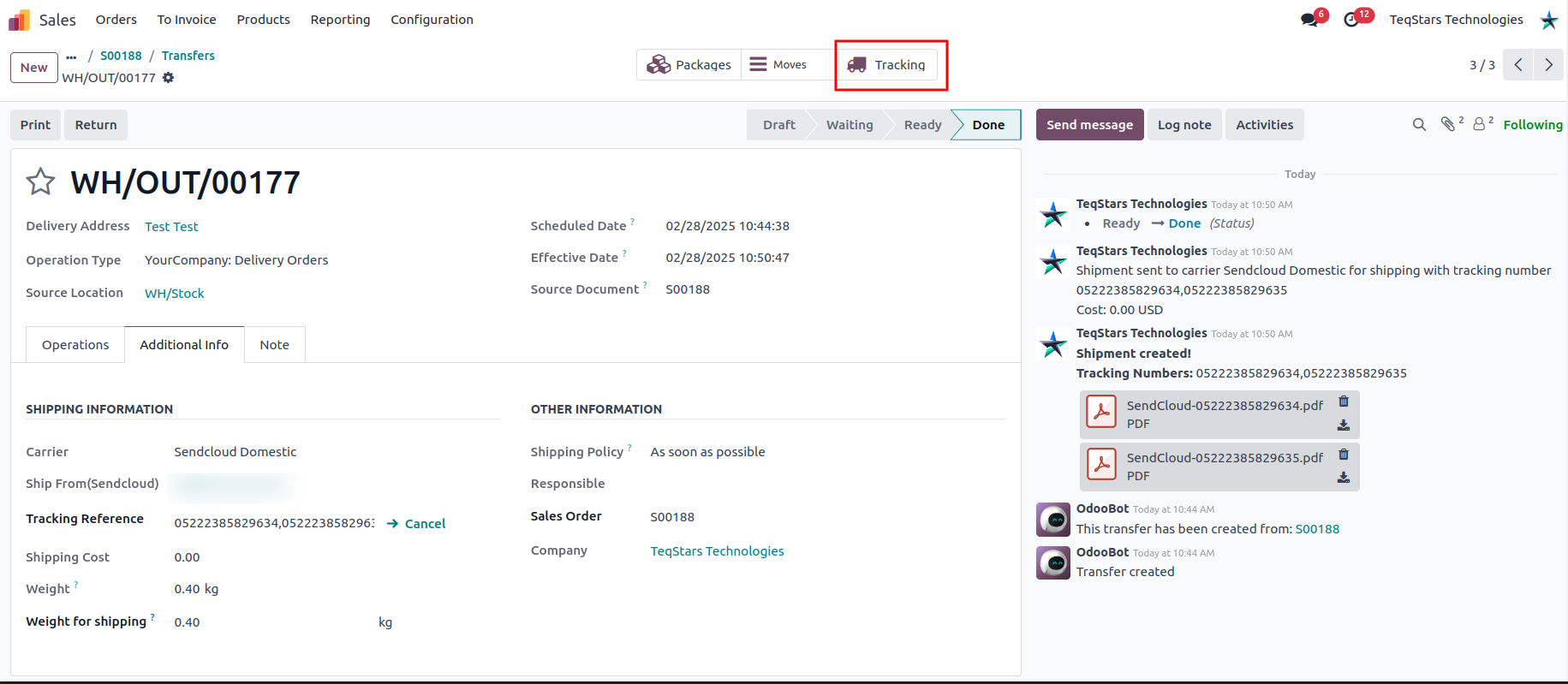
Task: Open the Activities chatter button
Action: pos(1265,125)
